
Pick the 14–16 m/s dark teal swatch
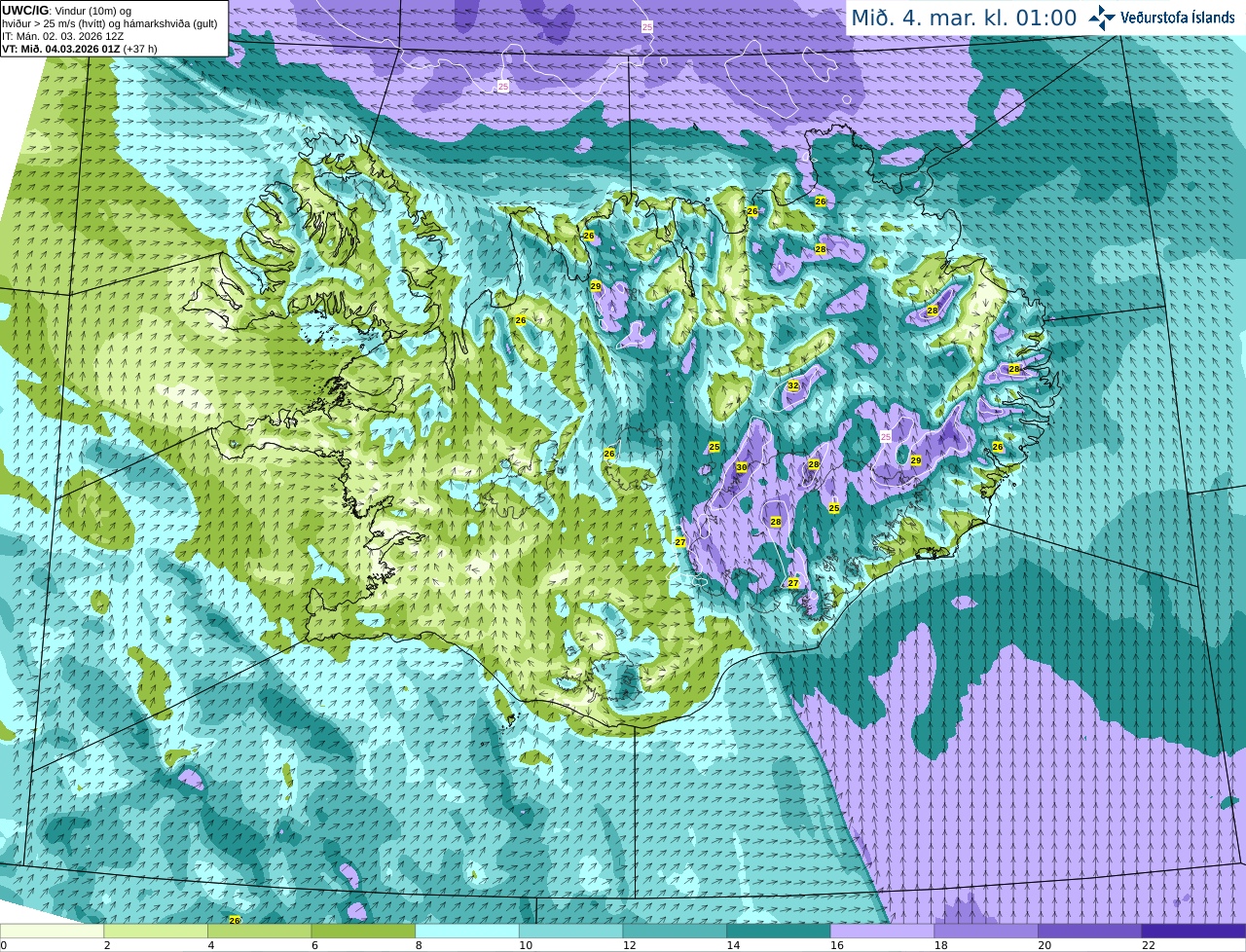coord(779,931)
